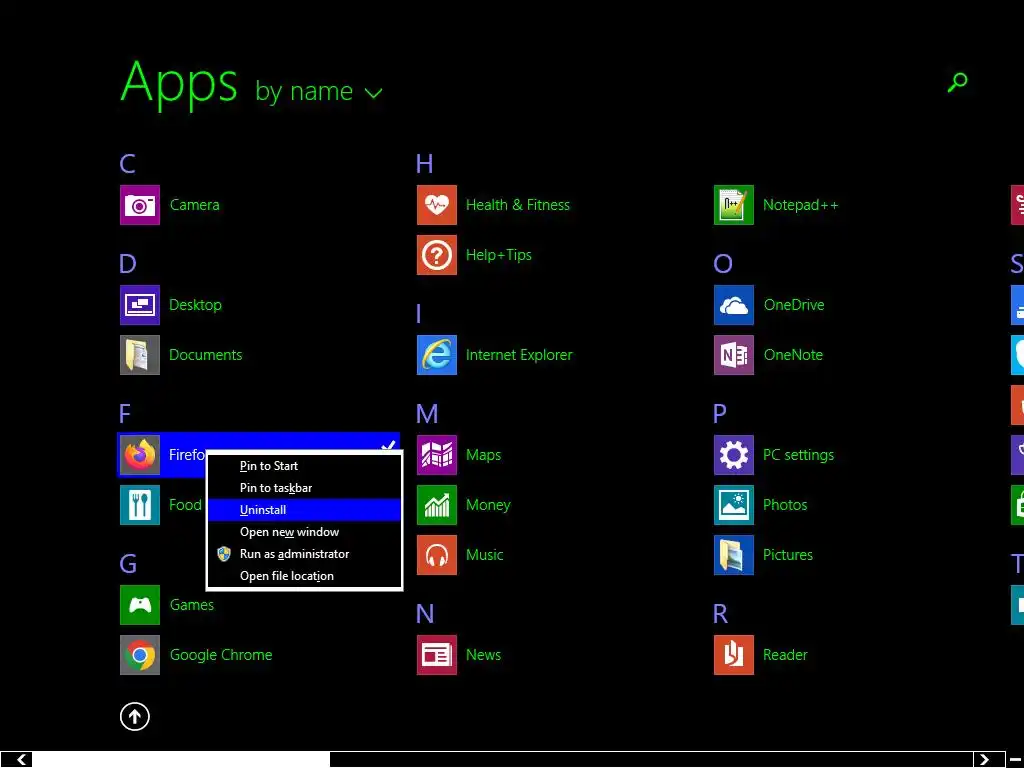Launch the Notepad++ icon
This screenshot has height=768, width=1024.
[734, 205]
